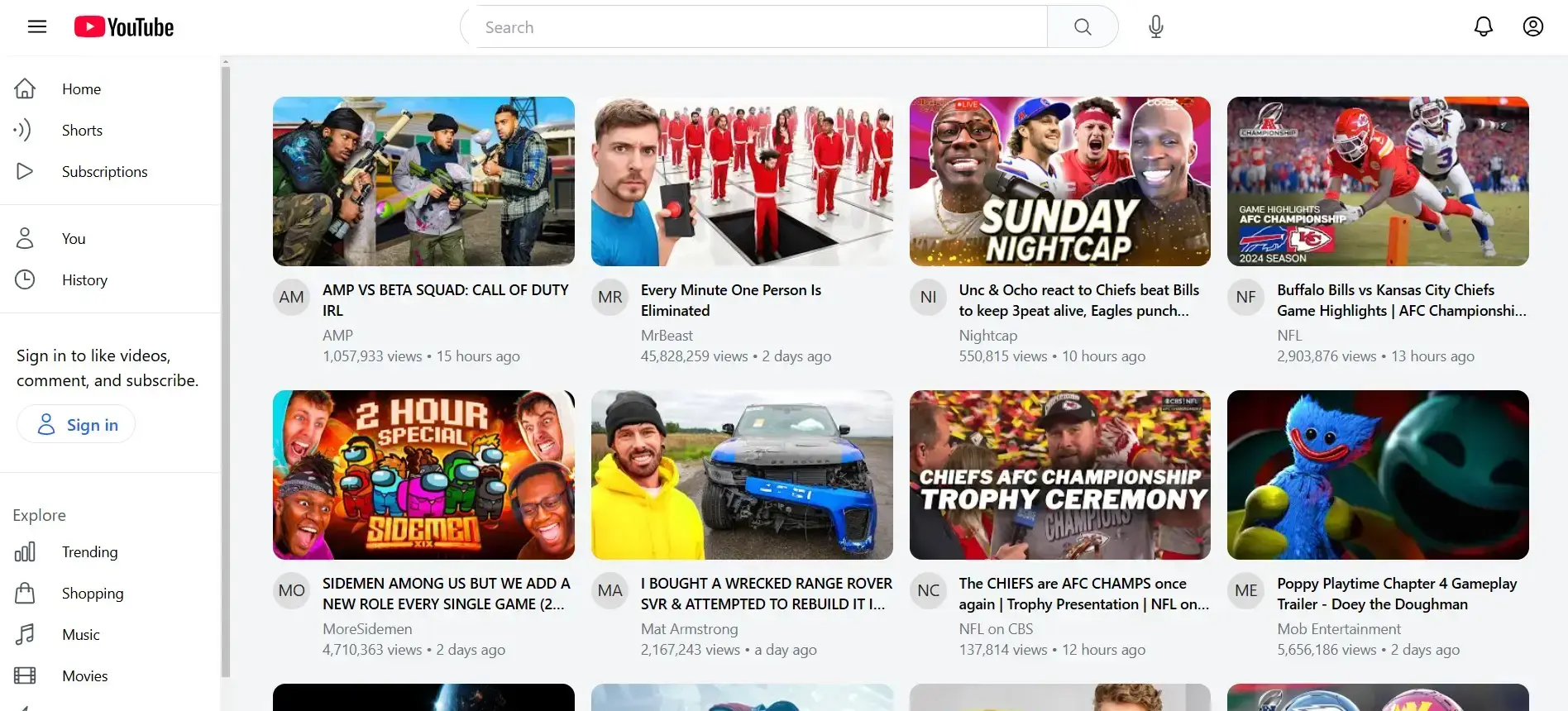The height and width of the screenshot is (711, 1568).
Task: Open title 'Every Minute One Person Is Eliminated'
Action: click(731, 300)
